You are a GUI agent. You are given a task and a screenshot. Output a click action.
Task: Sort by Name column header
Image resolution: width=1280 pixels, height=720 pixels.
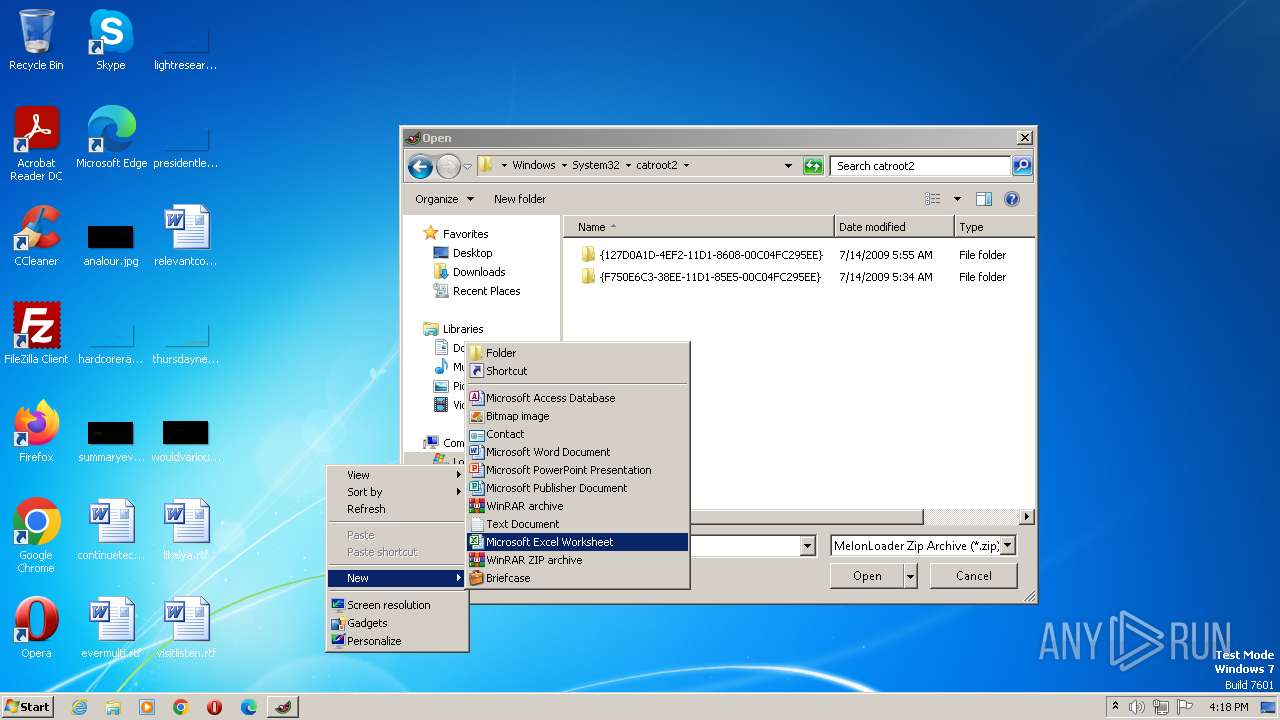pos(699,227)
